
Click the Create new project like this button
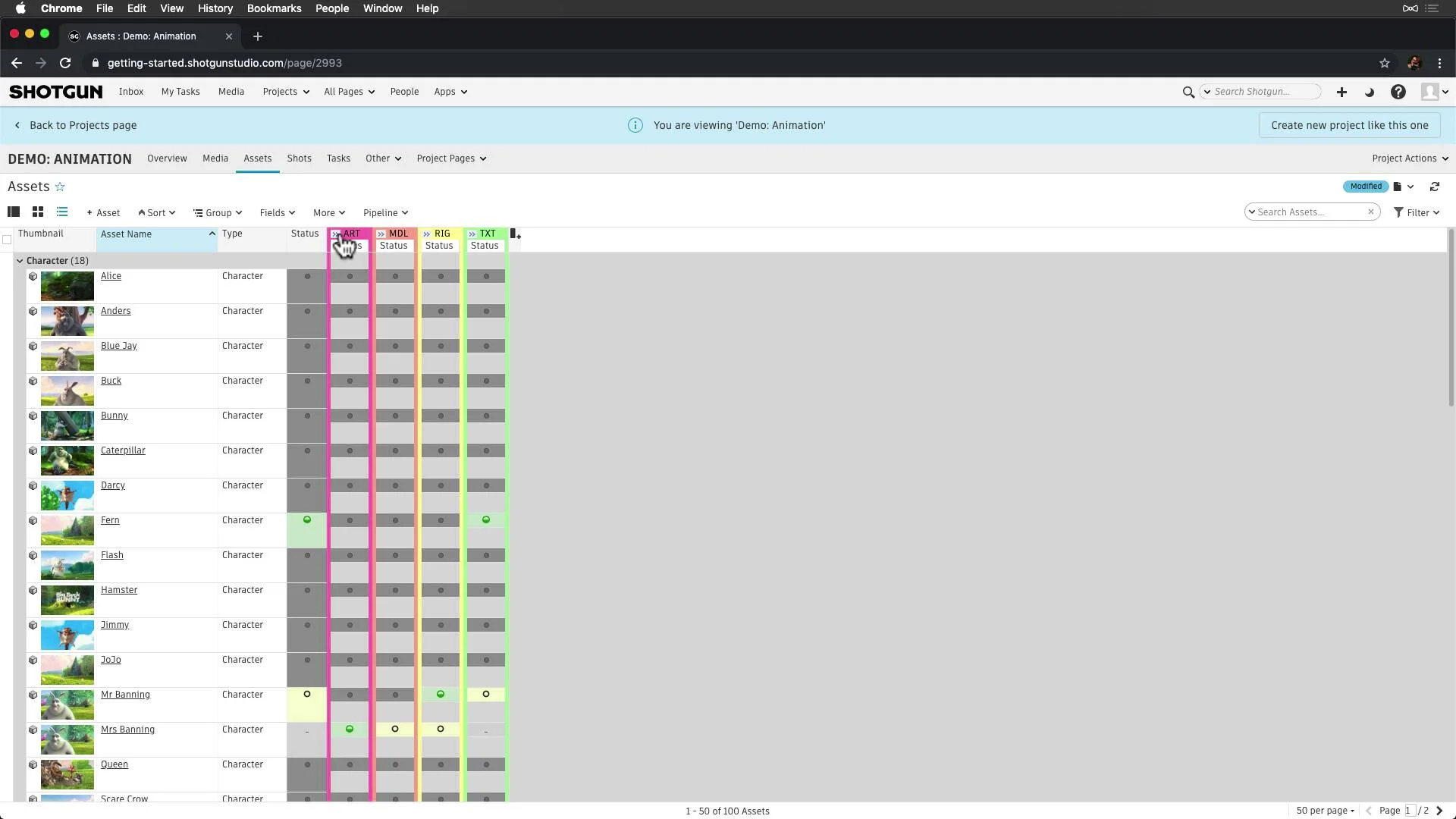[x=1349, y=125]
